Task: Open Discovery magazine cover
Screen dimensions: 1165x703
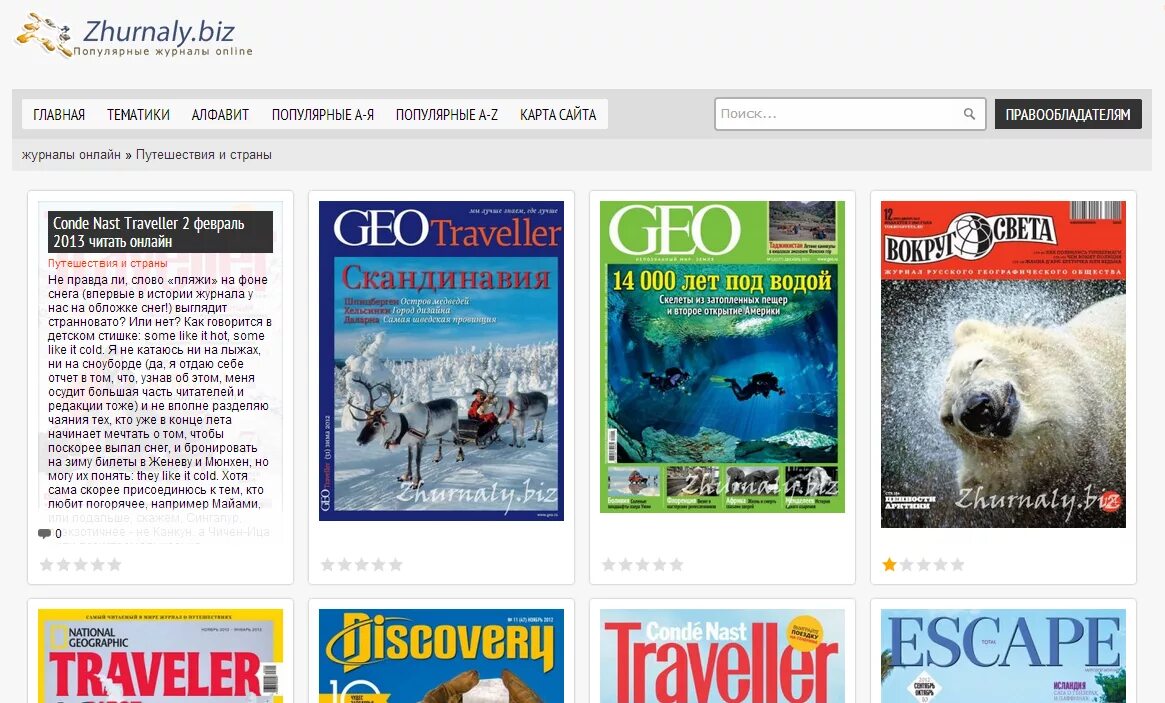Action: [441, 655]
